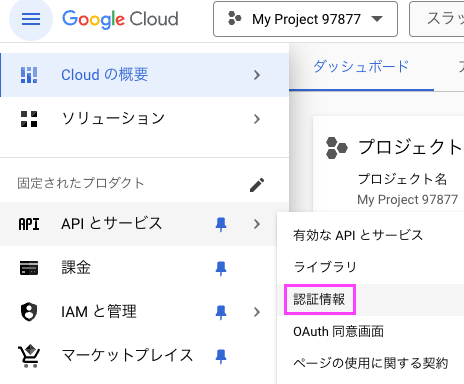Image resolution: width=464 pixels, height=384 pixels.
Task: Select 認証情報 from the submenu
Action: [x=319, y=299]
